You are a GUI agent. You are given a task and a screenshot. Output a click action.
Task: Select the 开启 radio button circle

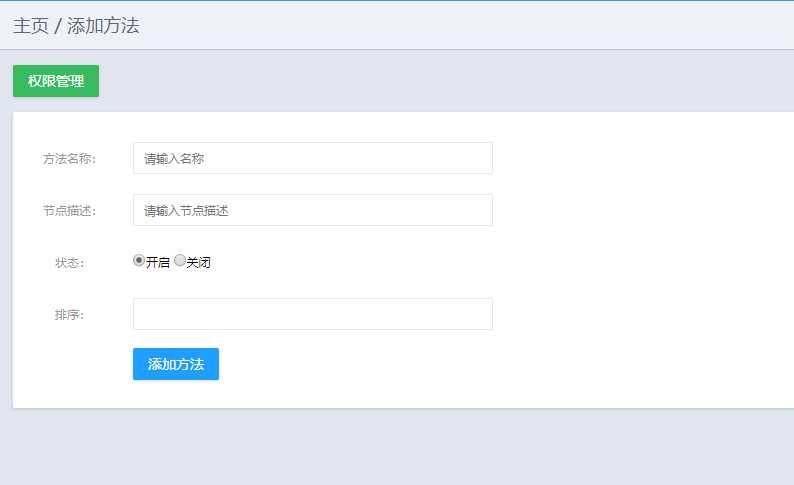pyautogui.click(x=139, y=261)
